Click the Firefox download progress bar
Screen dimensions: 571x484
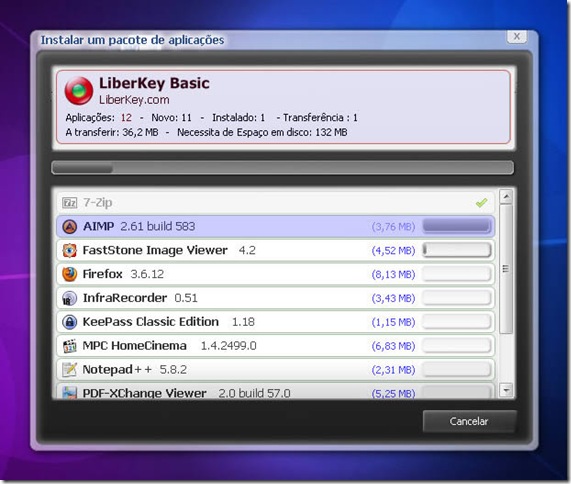tap(457, 274)
